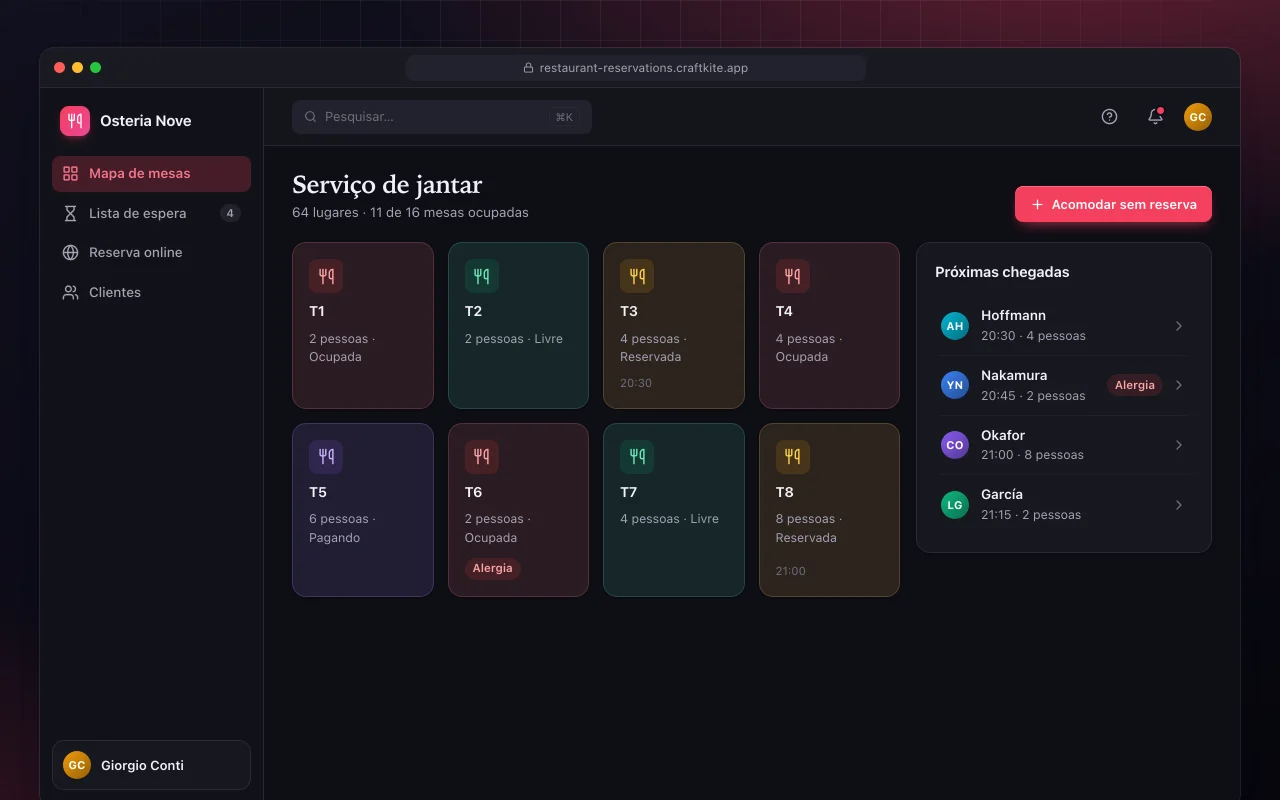This screenshot has width=1280, height=800.
Task: Select the hourglass icon for Lista de espera
Action: 70,213
